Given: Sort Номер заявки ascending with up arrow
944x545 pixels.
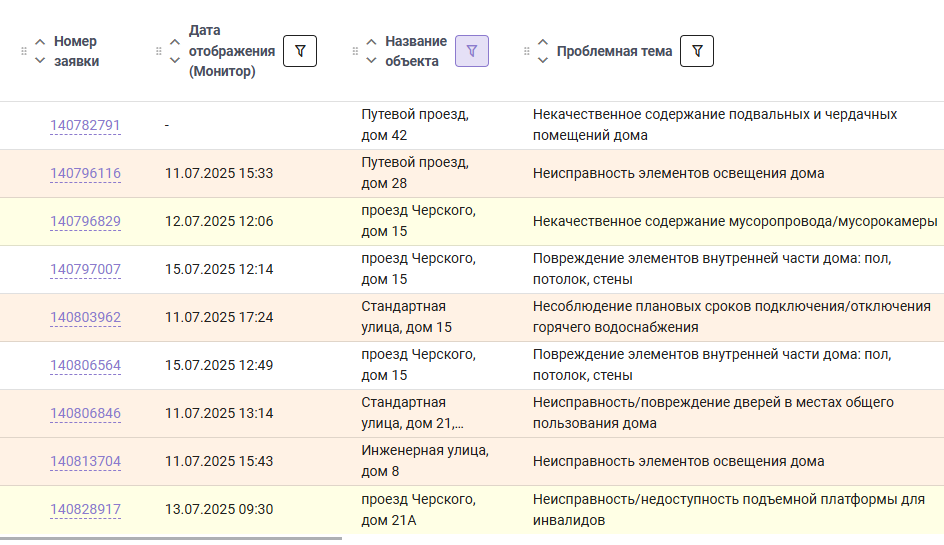Looking at the screenshot, I should [x=40, y=42].
